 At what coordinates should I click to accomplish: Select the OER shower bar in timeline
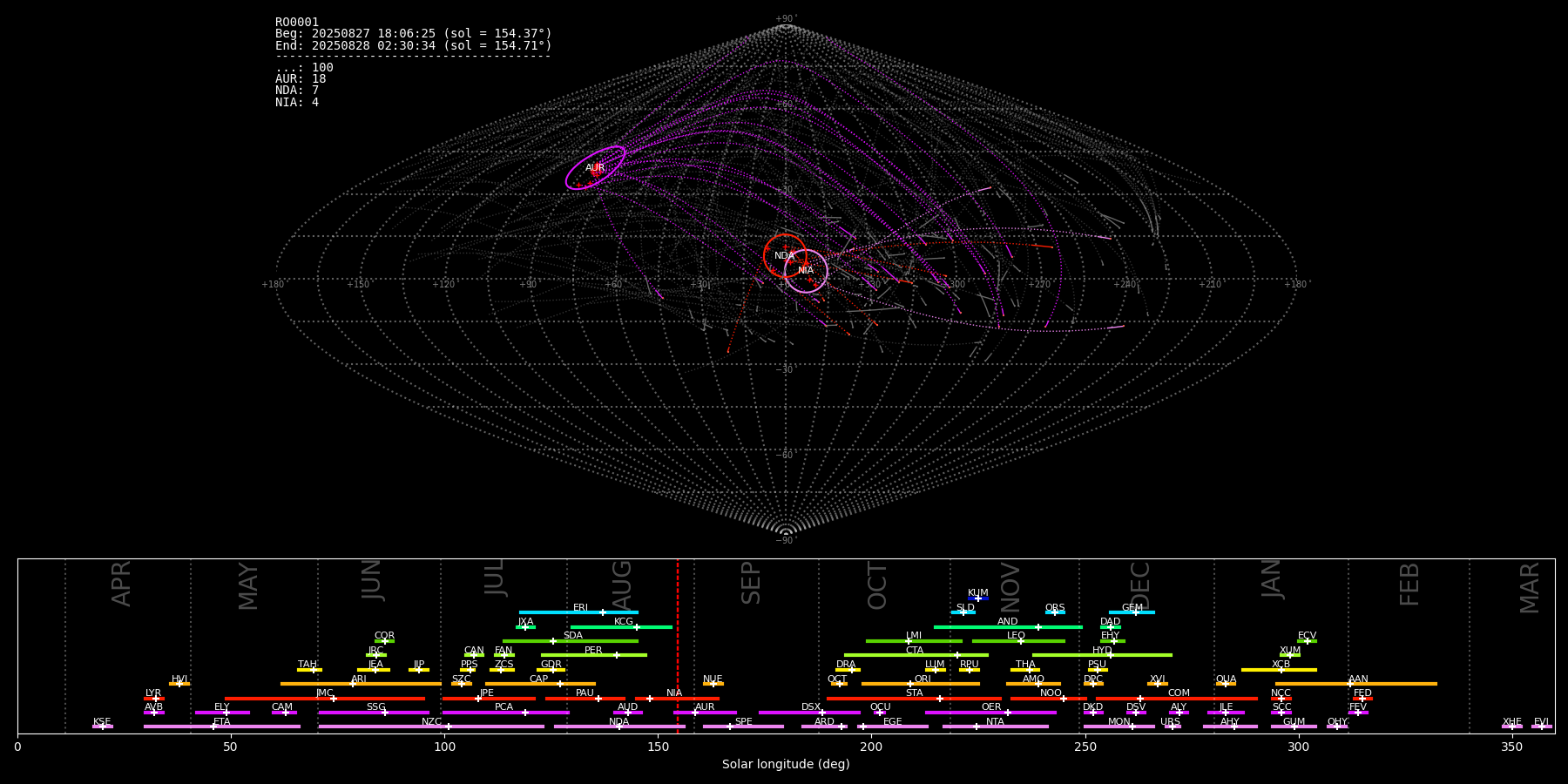[990, 713]
